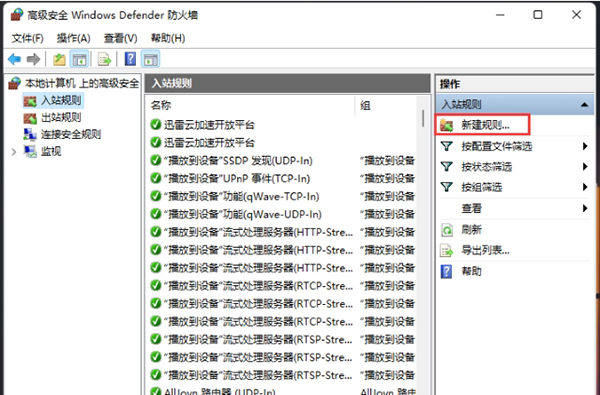Toggle the Show/Hide console tree icon
Image resolution: width=600 pixels, height=395 pixels.
click(80, 59)
